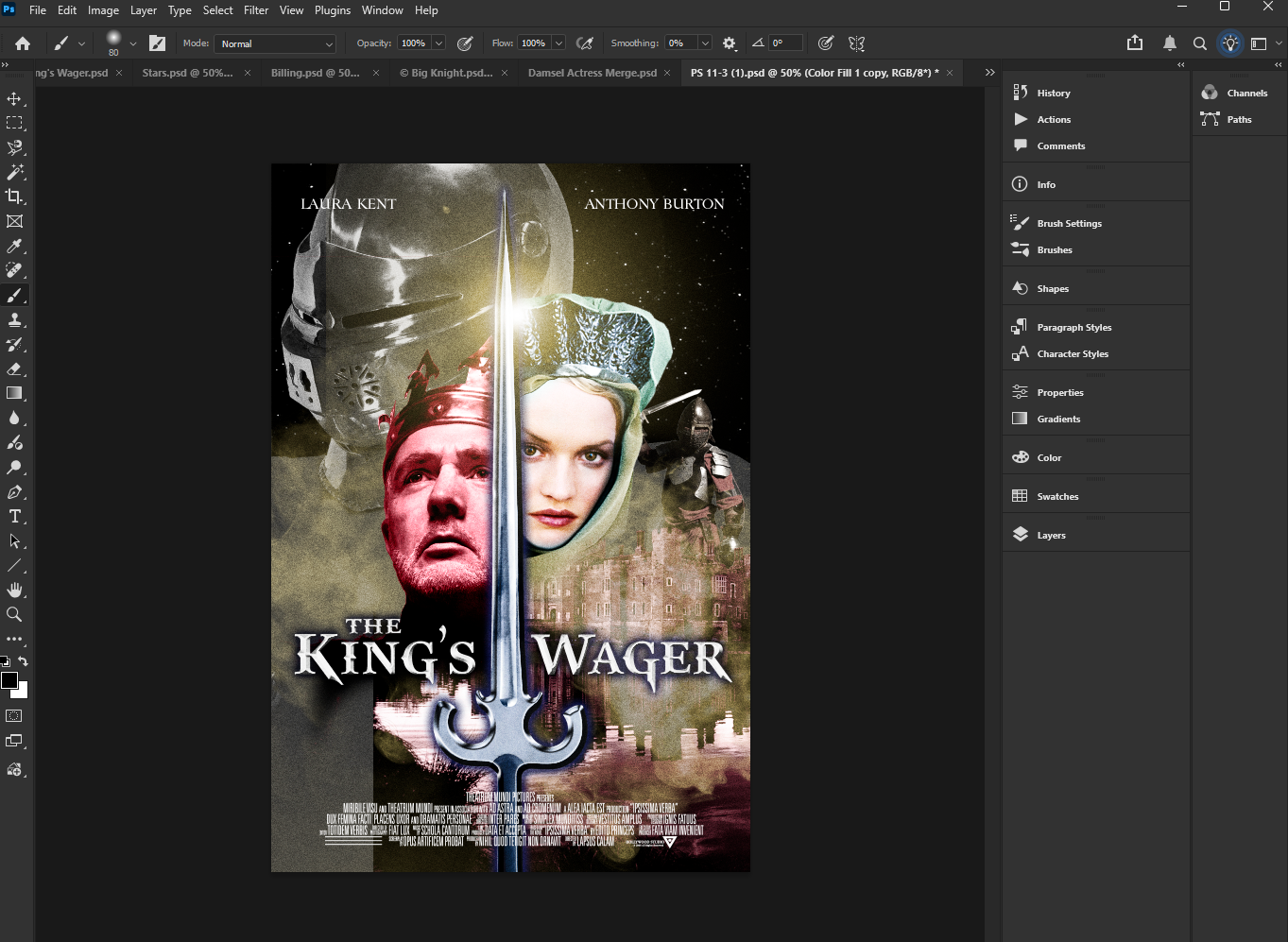Select the Crop tool
This screenshot has width=1288, height=942.
pos(14,197)
